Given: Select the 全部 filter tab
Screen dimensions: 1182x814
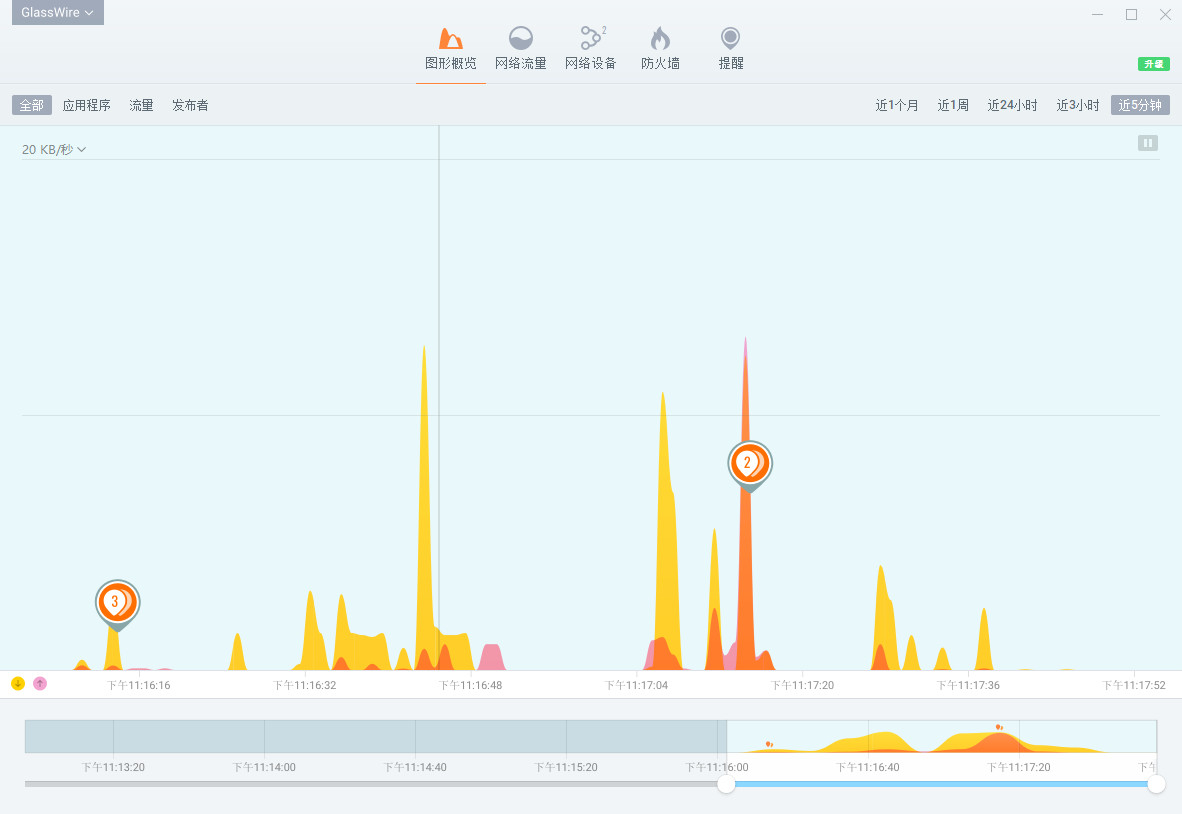Looking at the screenshot, I should coord(32,106).
